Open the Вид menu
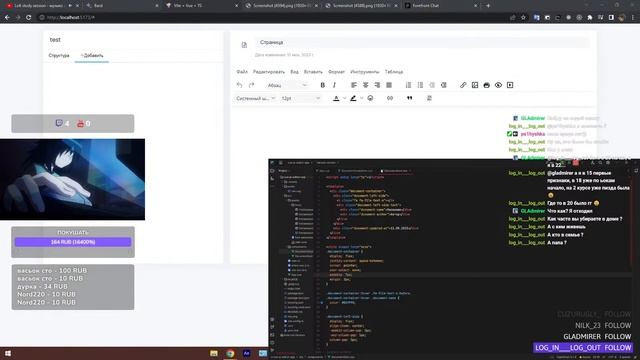The image size is (640, 360). (294, 71)
